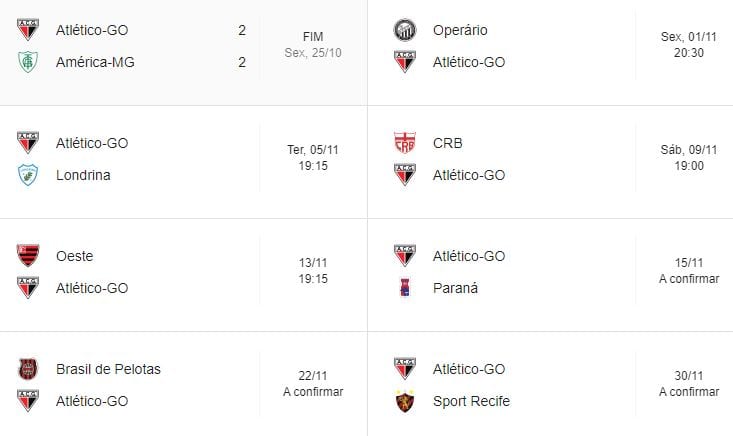Select the Operário team name
Viewport: 733px width, 436px height.
tap(460, 30)
